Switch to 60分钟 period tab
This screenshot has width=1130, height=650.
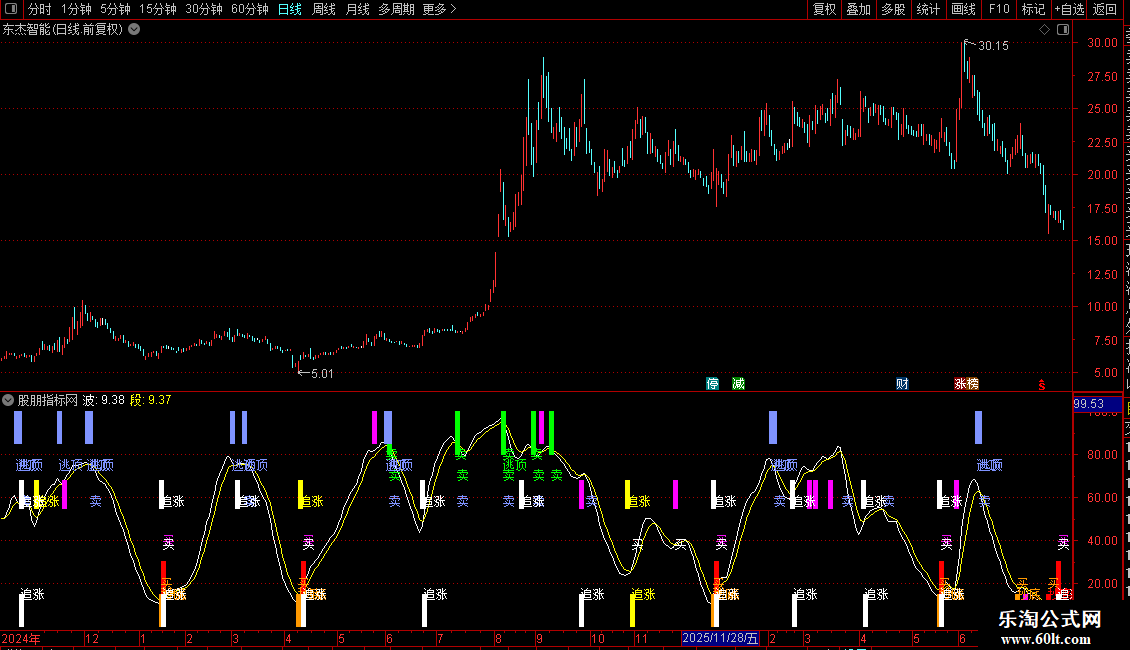tap(250, 9)
